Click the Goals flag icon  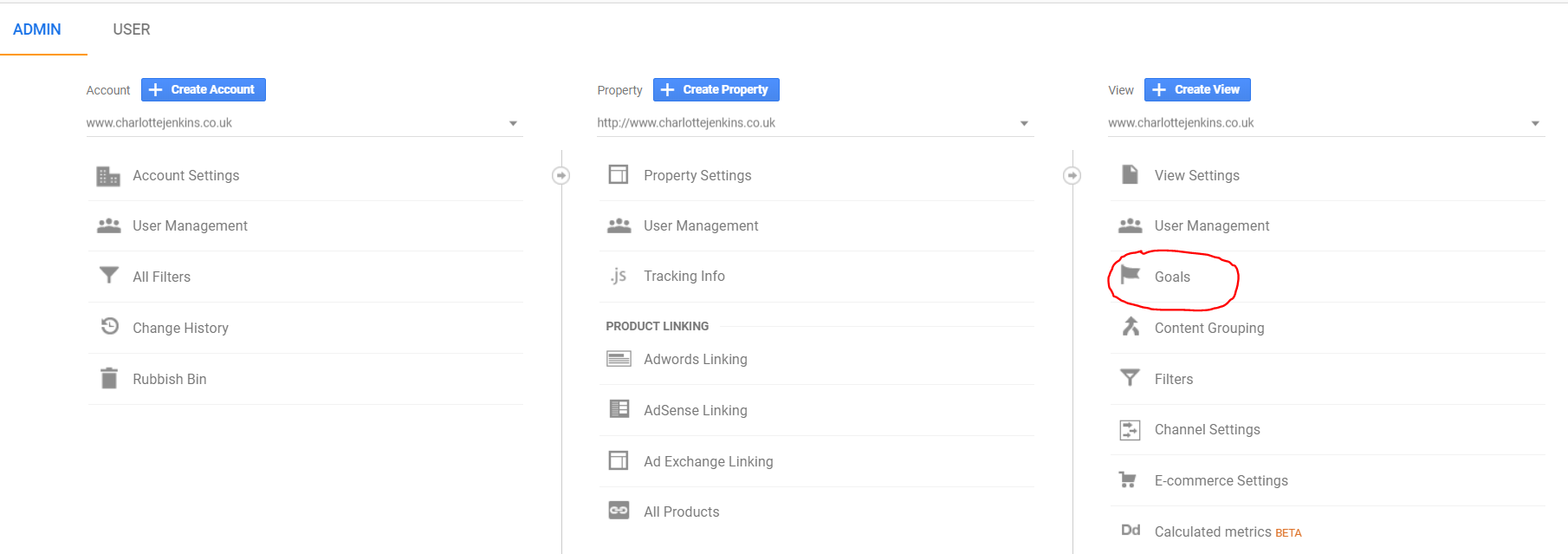click(1130, 275)
